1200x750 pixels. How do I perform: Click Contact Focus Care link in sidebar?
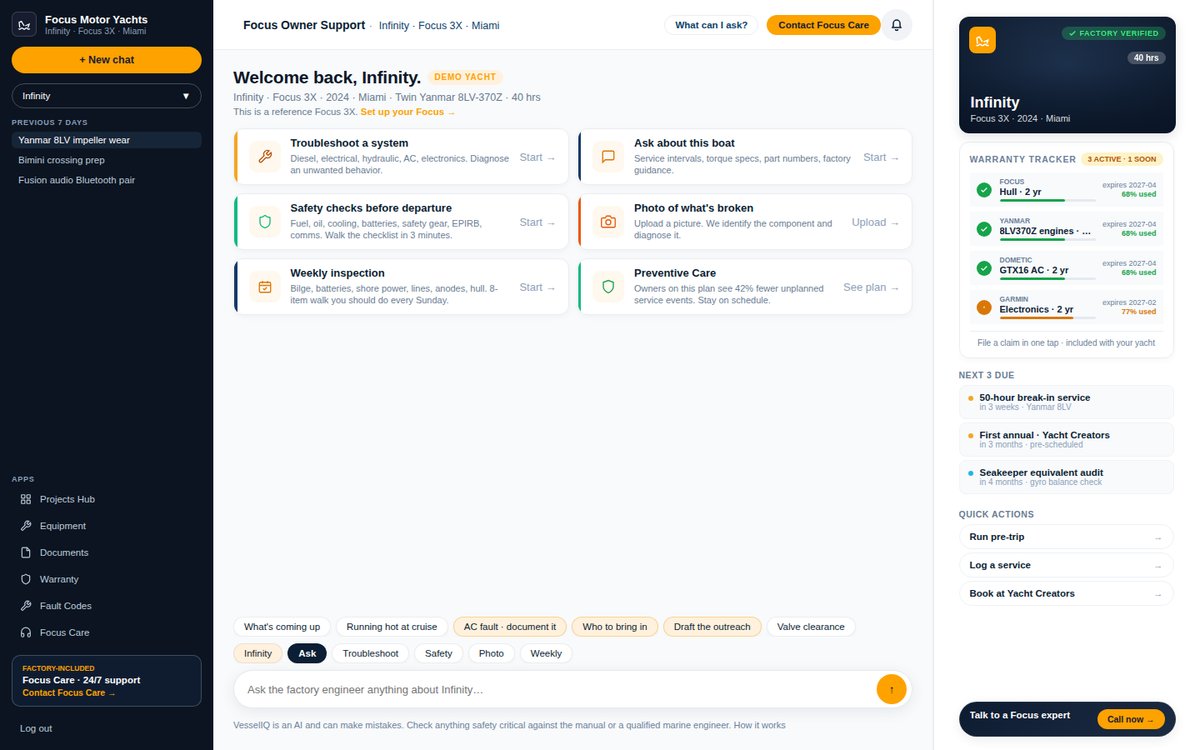(69, 693)
